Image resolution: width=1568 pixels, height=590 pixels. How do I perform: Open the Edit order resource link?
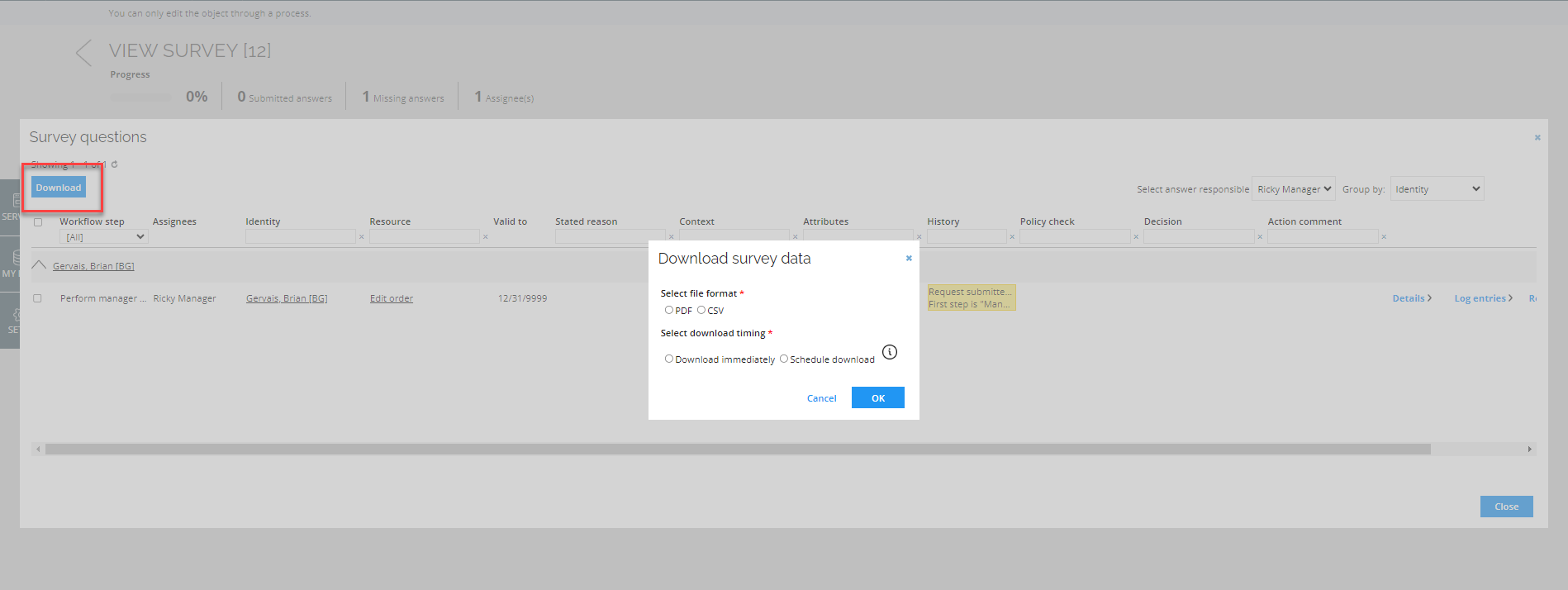point(392,298)
